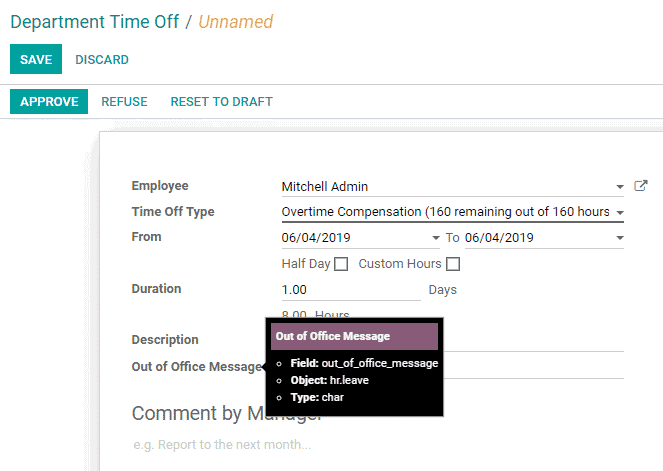The image size is (663, 471).
Task: Click the SAVE button
Action: [x=36, y=59]
